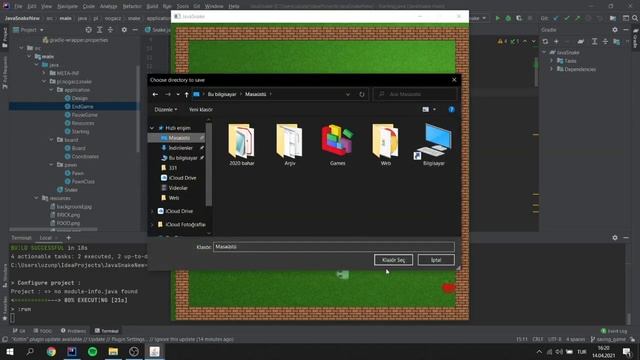Screen dimensions: 640x360
Task: Select the Web folder in file pane
Action: pyautogui.click(x=386, y=144)
